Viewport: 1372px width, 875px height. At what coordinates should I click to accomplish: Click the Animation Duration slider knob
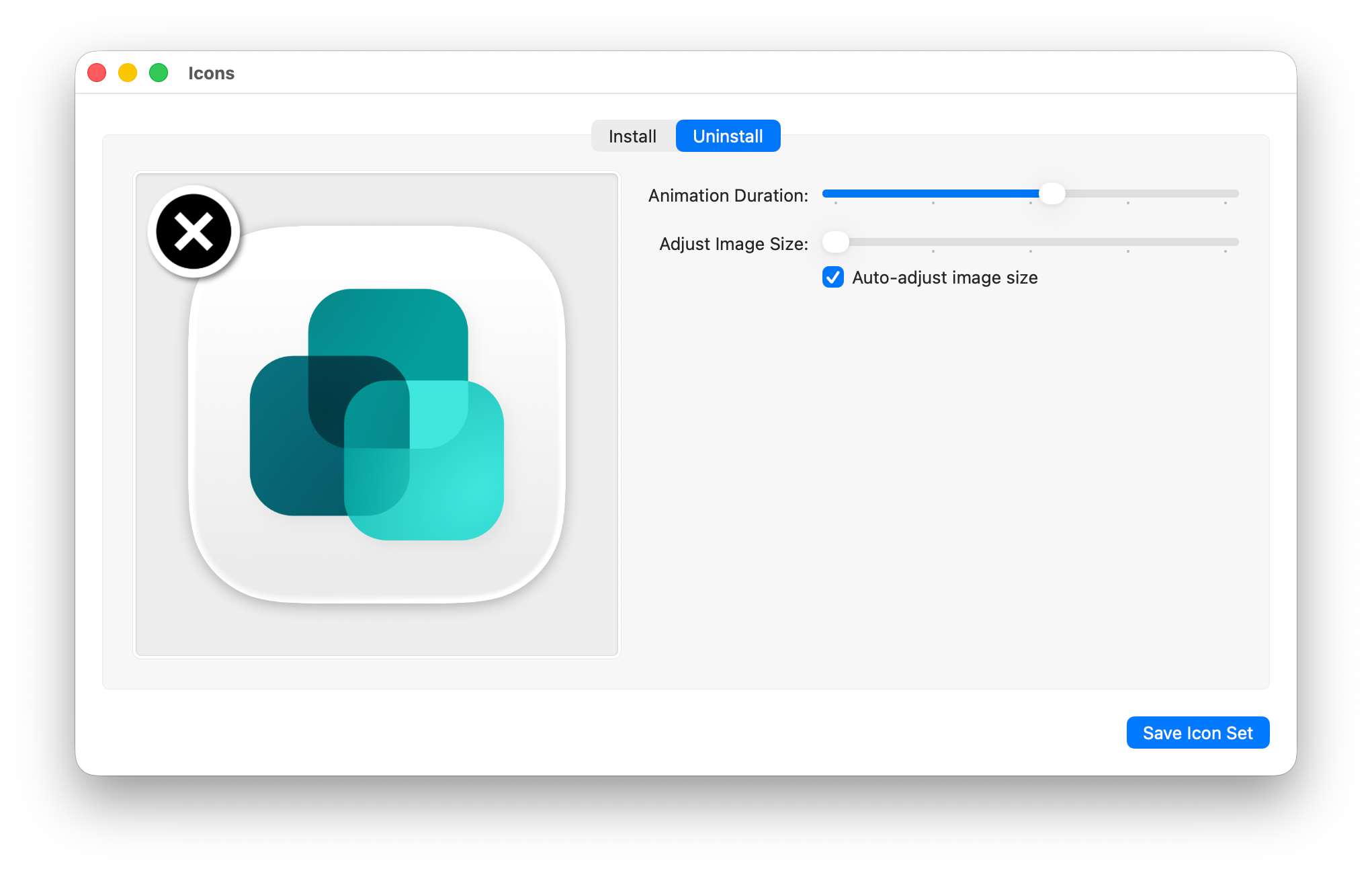coord(1052,194)
